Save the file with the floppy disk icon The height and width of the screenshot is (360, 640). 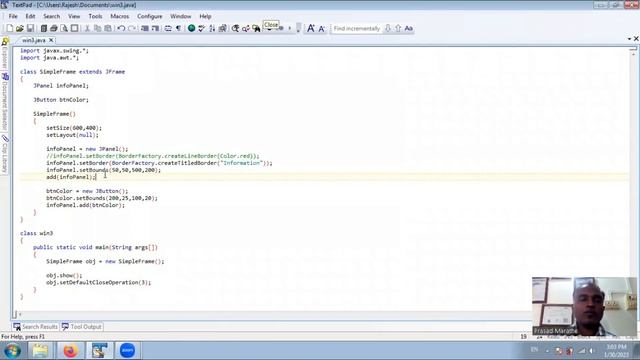pos(30,29)
